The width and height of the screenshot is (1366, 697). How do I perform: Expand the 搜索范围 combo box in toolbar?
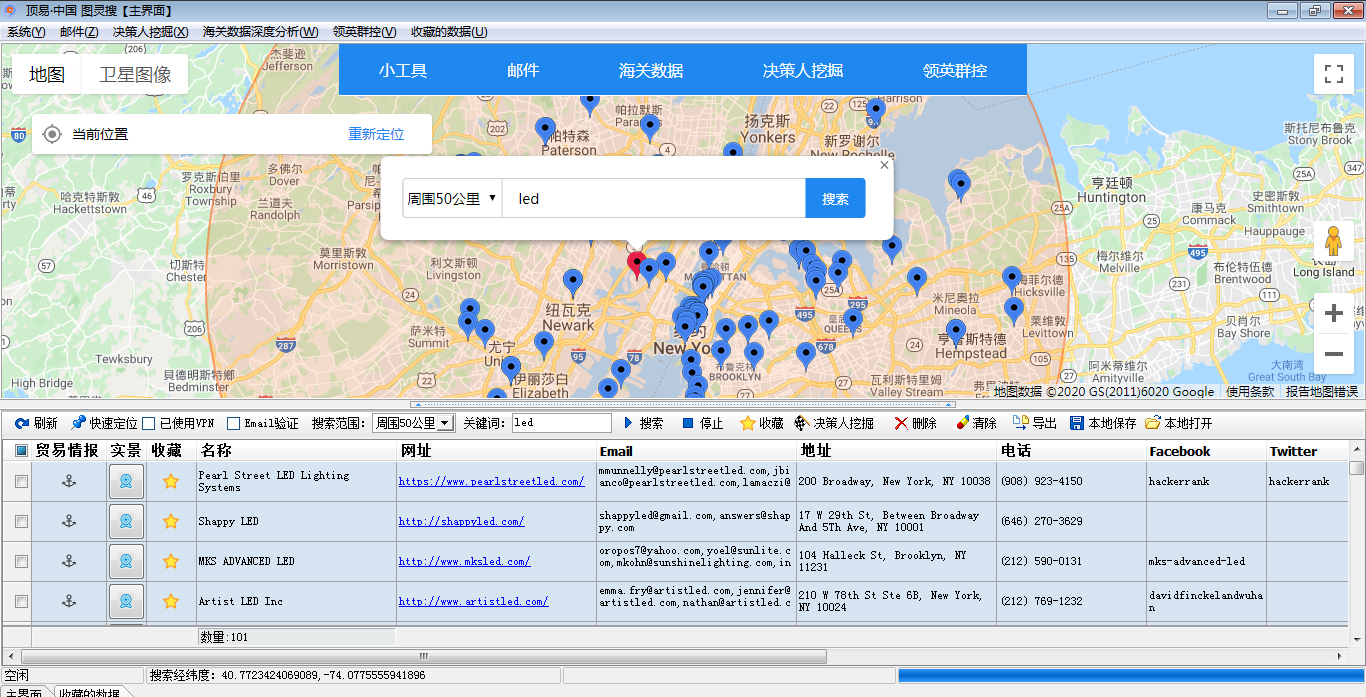pos(445,424)
